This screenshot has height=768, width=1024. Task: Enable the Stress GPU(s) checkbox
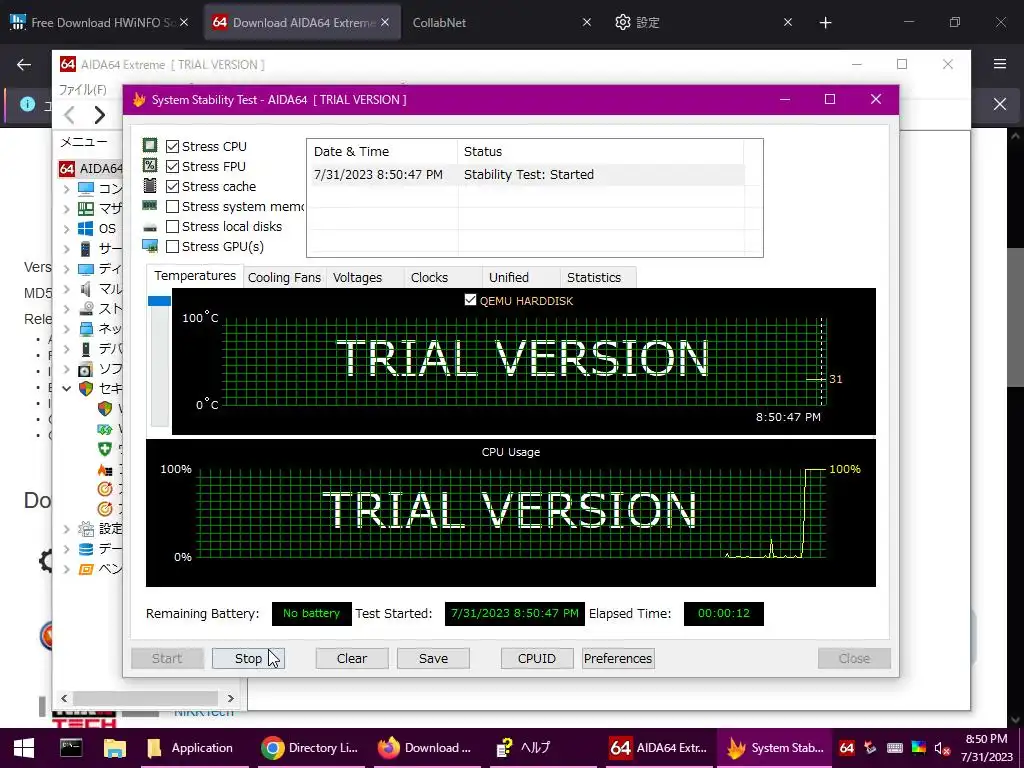(172, 246)
